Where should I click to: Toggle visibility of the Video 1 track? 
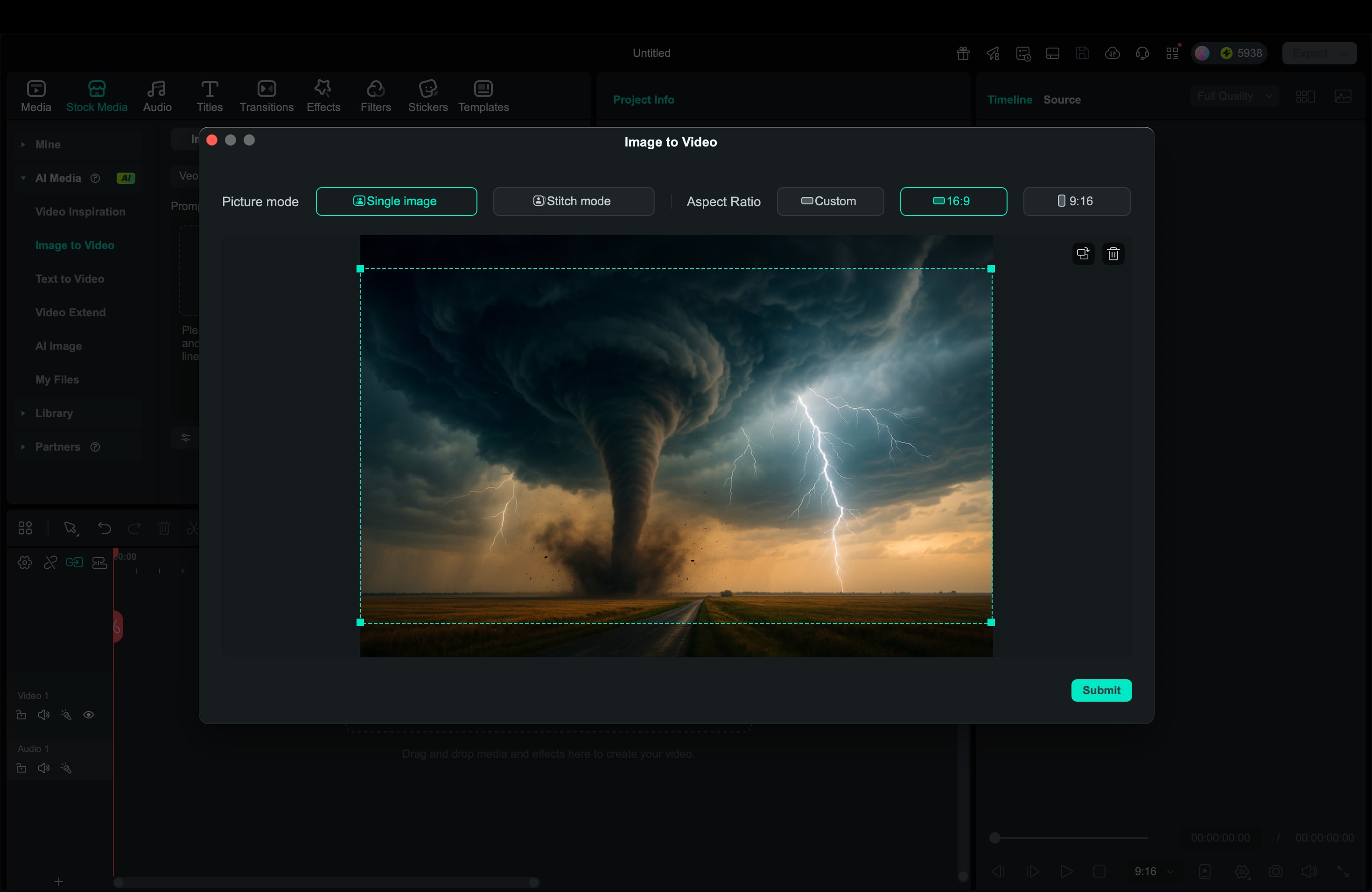click(x=89, y=715)
